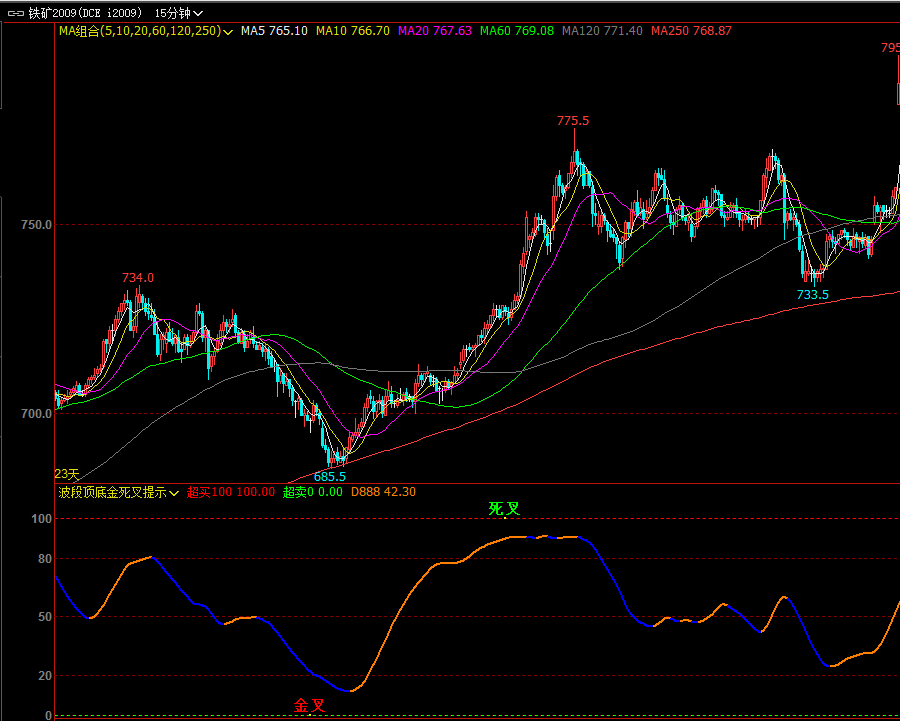The height and width of the screenshot is (721, 900).
Task: Click the 铁矿2009(DCE i2009) contract title
Action: pos(88,13)
